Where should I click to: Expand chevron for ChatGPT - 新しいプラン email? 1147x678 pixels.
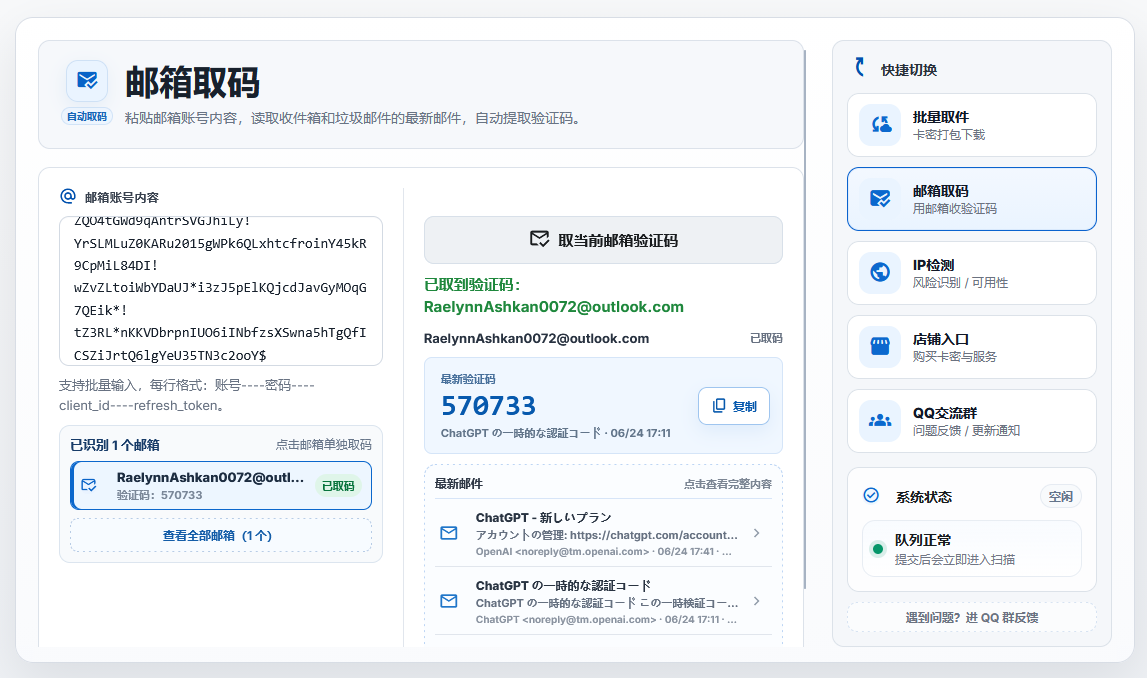(x=756, y=533)
